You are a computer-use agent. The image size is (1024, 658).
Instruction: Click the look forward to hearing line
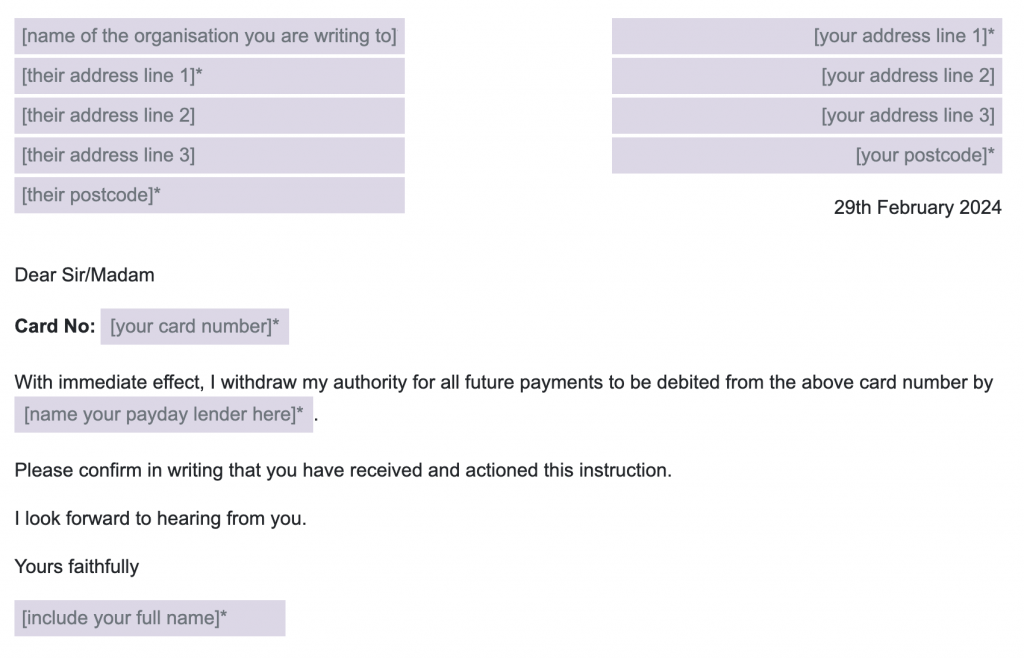point(160,518)
